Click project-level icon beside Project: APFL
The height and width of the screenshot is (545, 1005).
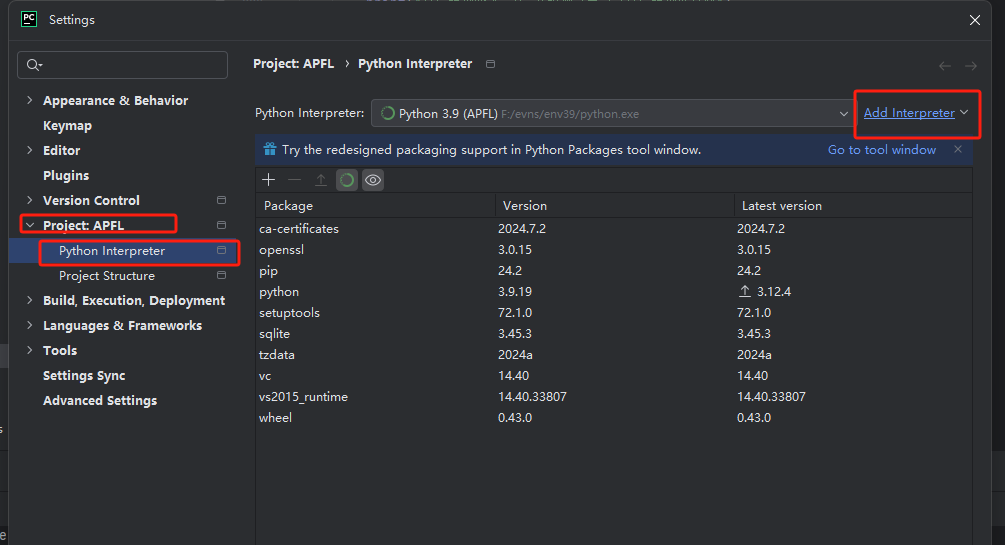[221, 225]
